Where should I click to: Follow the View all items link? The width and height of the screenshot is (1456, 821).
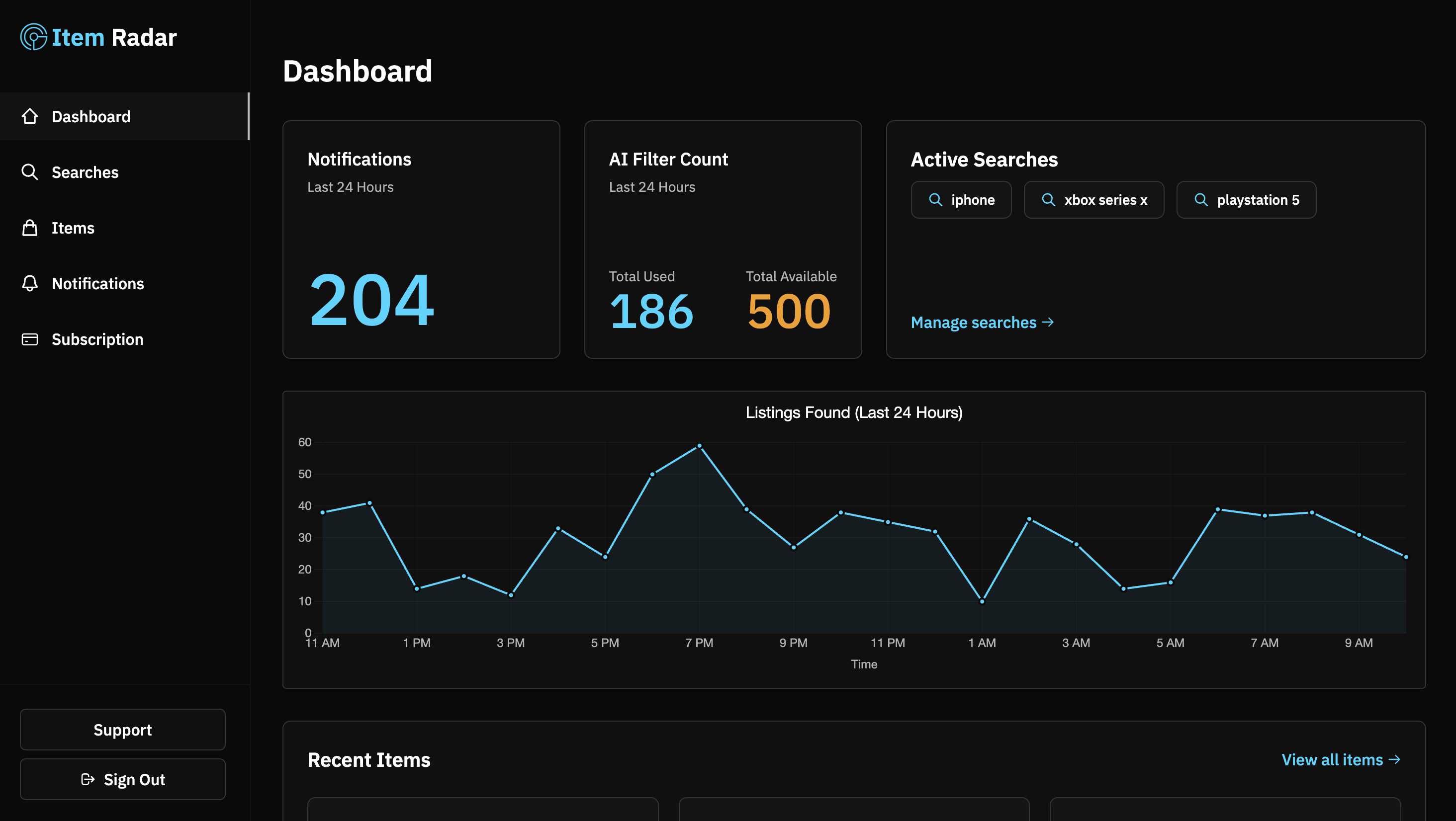[1340, 759]
